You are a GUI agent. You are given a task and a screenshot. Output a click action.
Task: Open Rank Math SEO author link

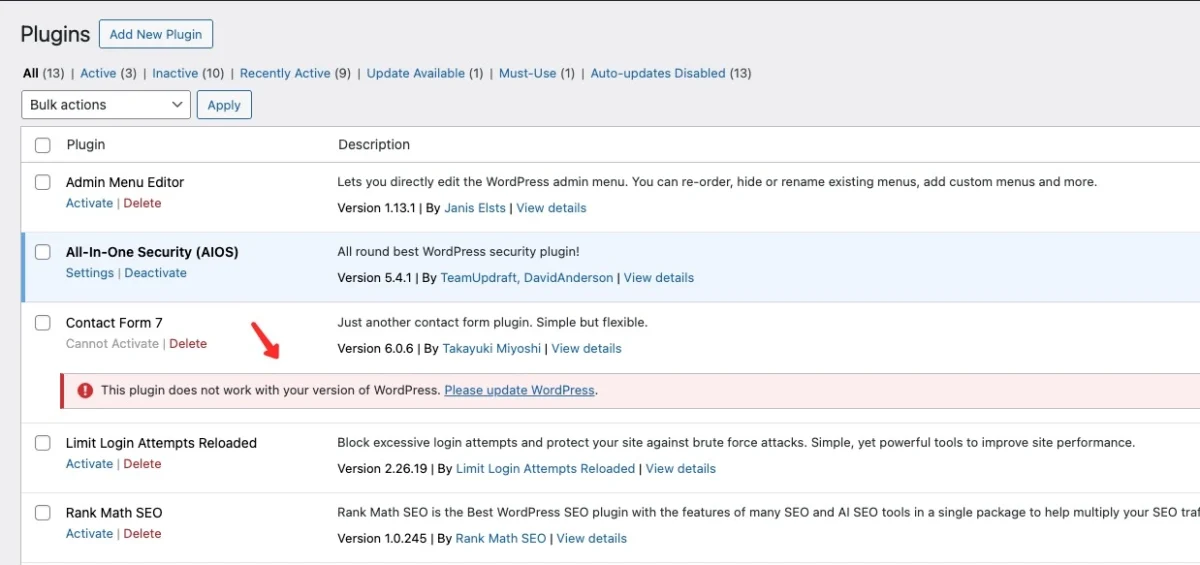(x=501, y=538)
